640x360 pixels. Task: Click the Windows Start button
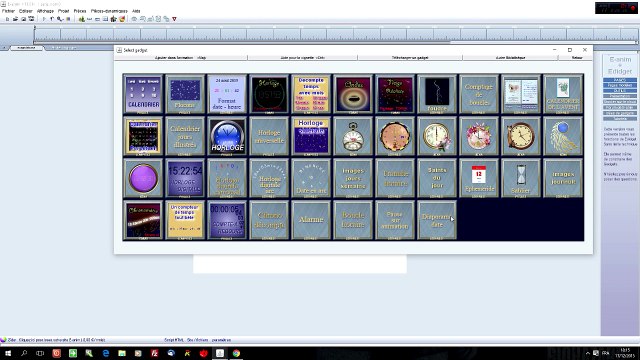pos(7,353)
